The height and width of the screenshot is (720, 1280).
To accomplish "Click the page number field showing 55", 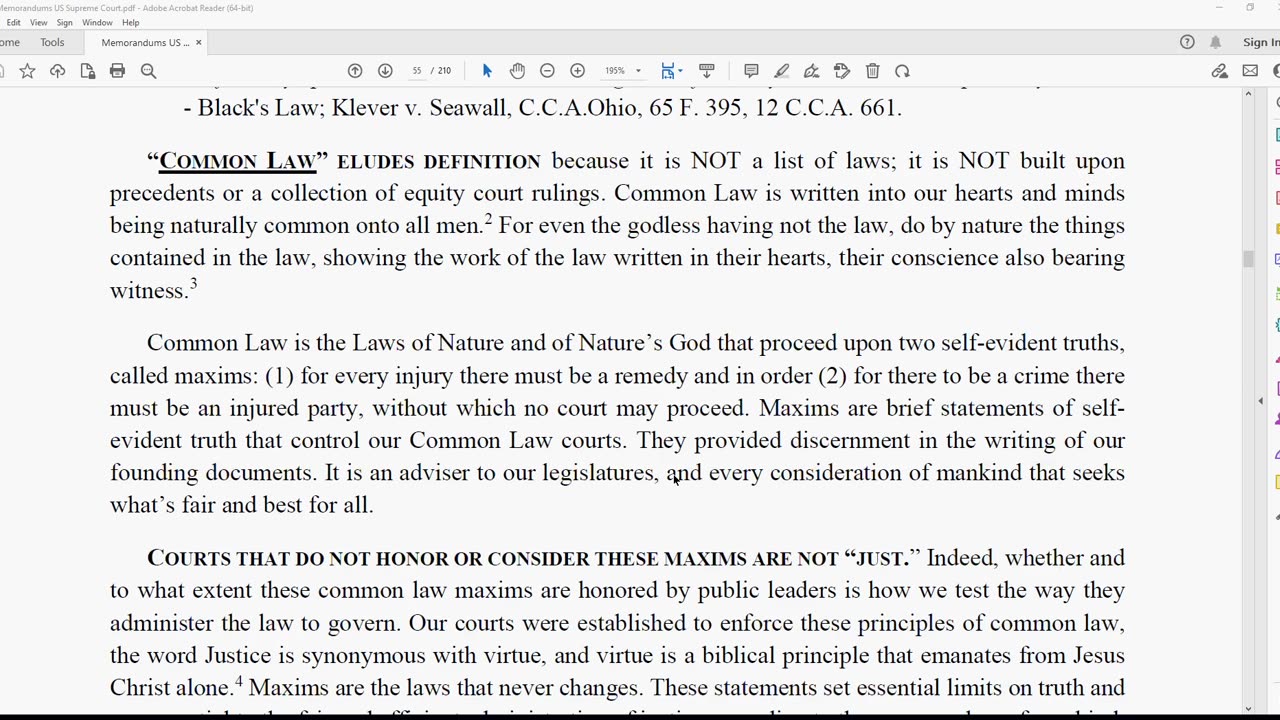I will click(x=417, y=71).
